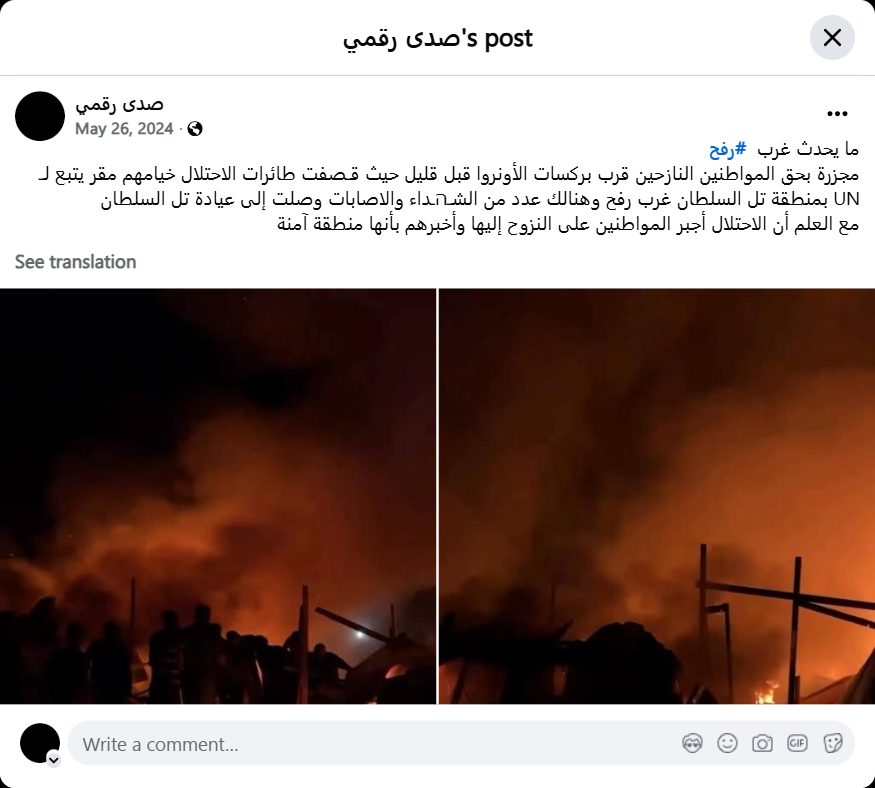Open right photo of burning structure
This screenshot has height=788, width=875.
click(657, 496)
